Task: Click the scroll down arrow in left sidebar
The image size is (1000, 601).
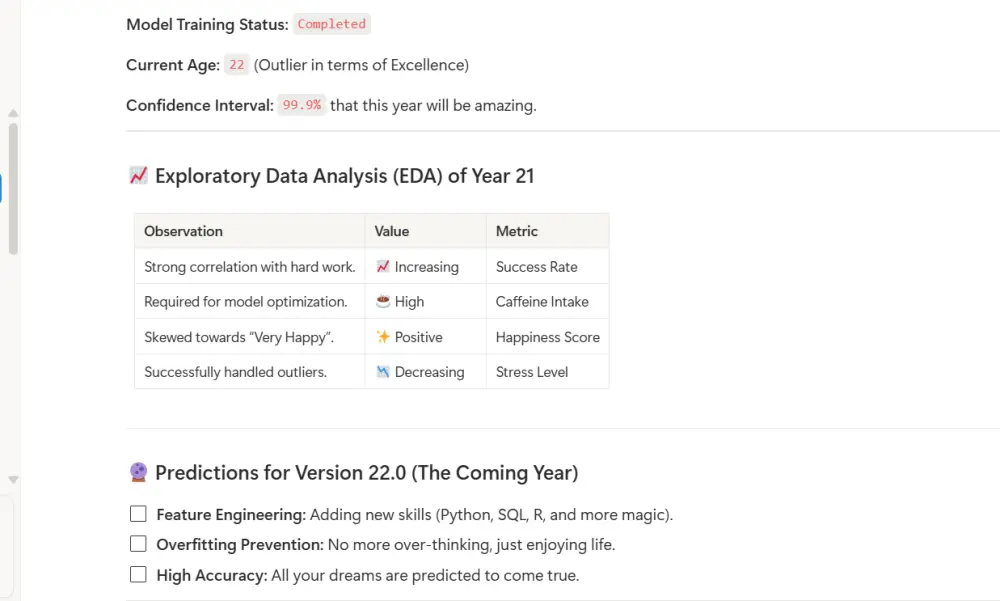Action: coord(13,480)
